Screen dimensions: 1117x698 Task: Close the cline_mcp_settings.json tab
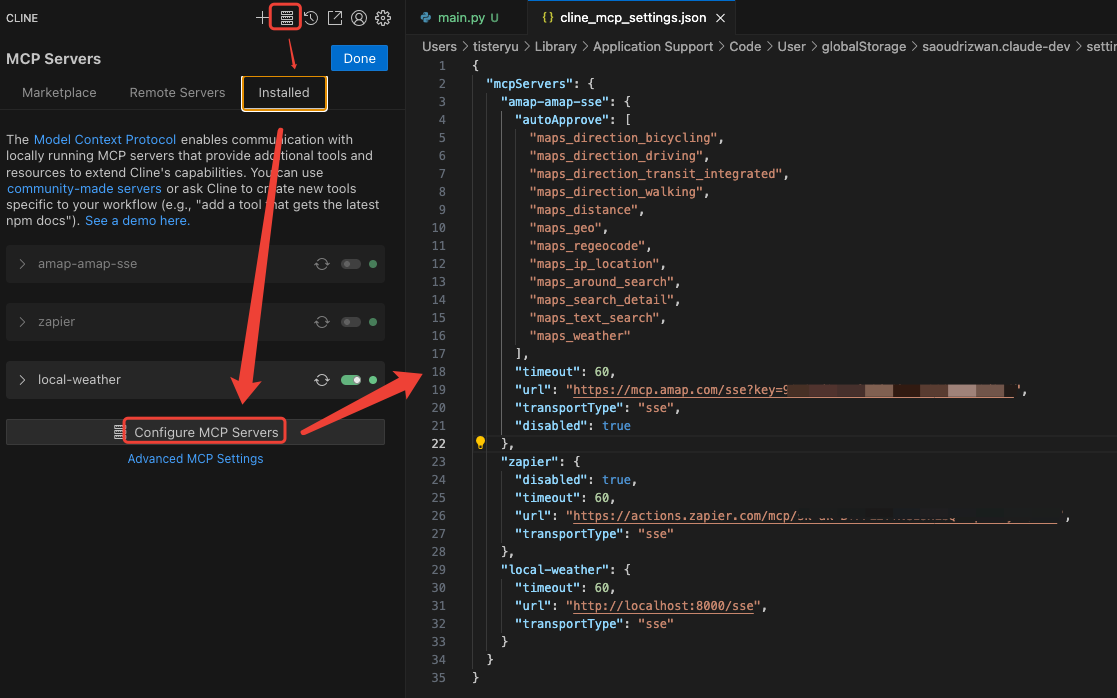720,18
